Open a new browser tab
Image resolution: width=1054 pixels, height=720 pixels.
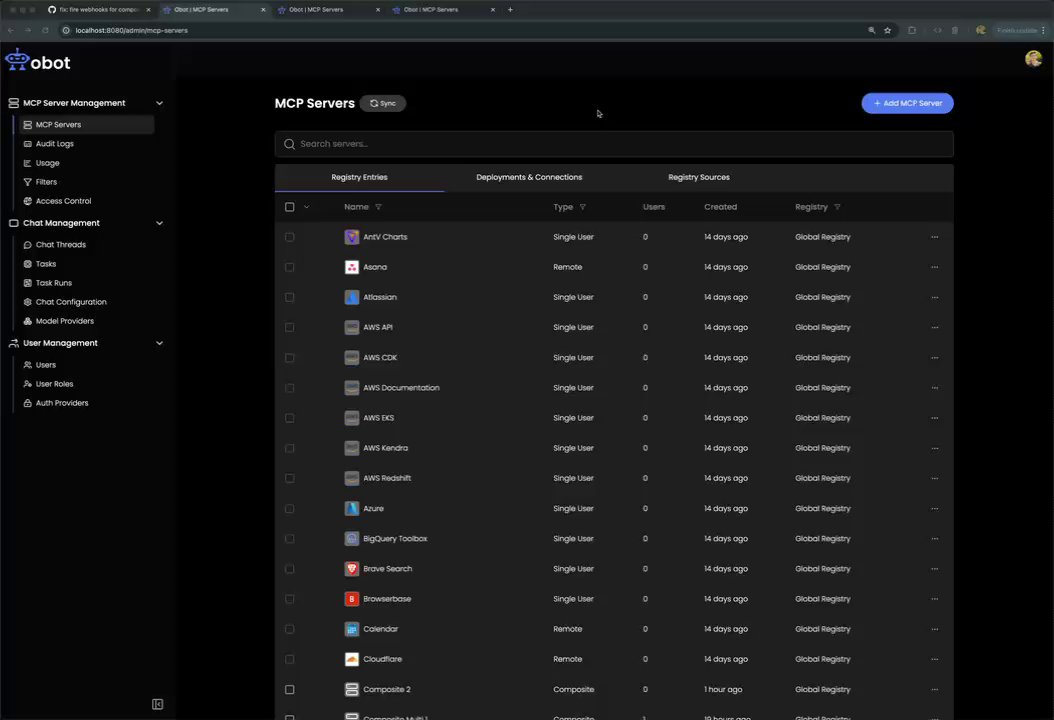pos(510,9)
